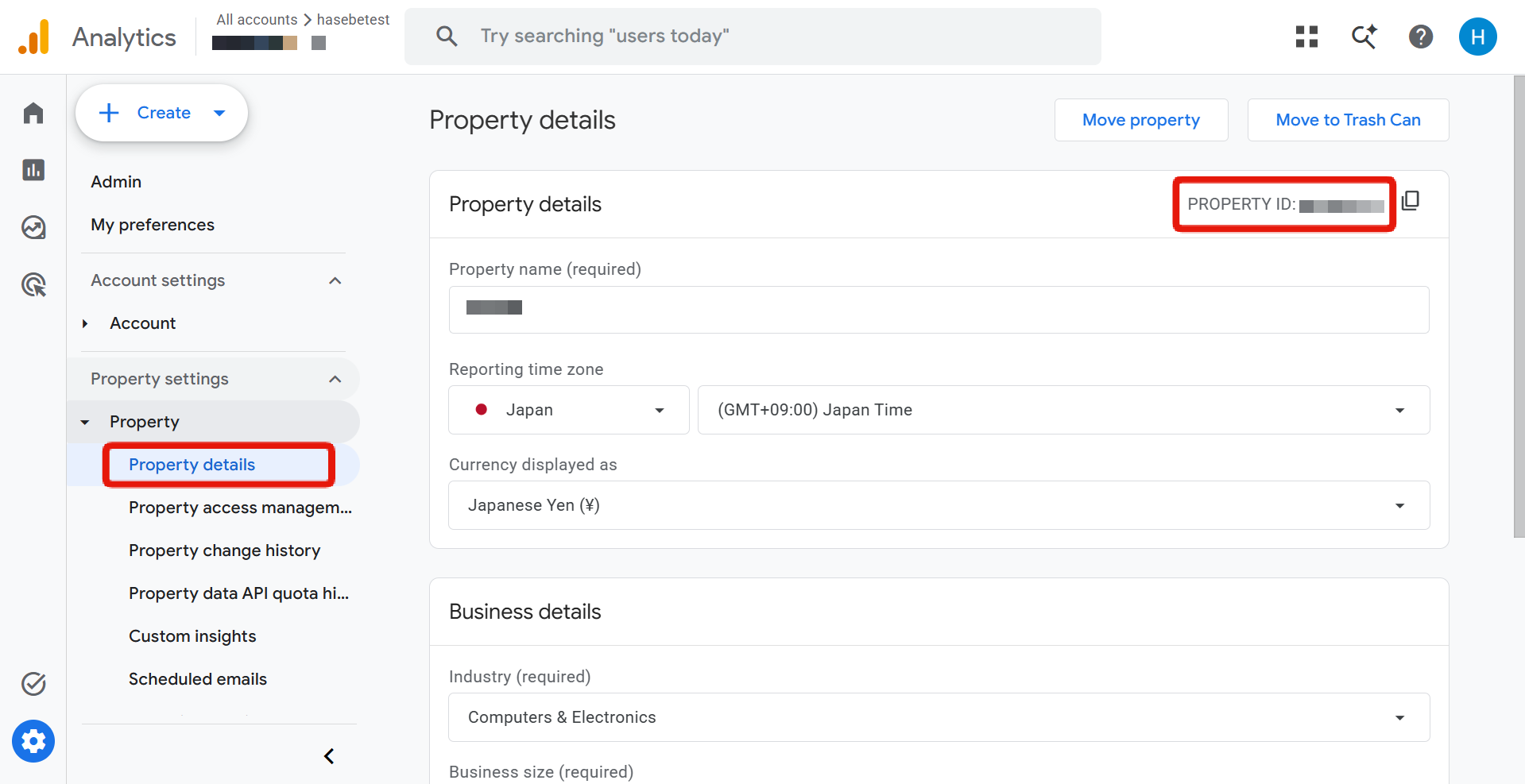Copy the property ID

pos(1411,201)
